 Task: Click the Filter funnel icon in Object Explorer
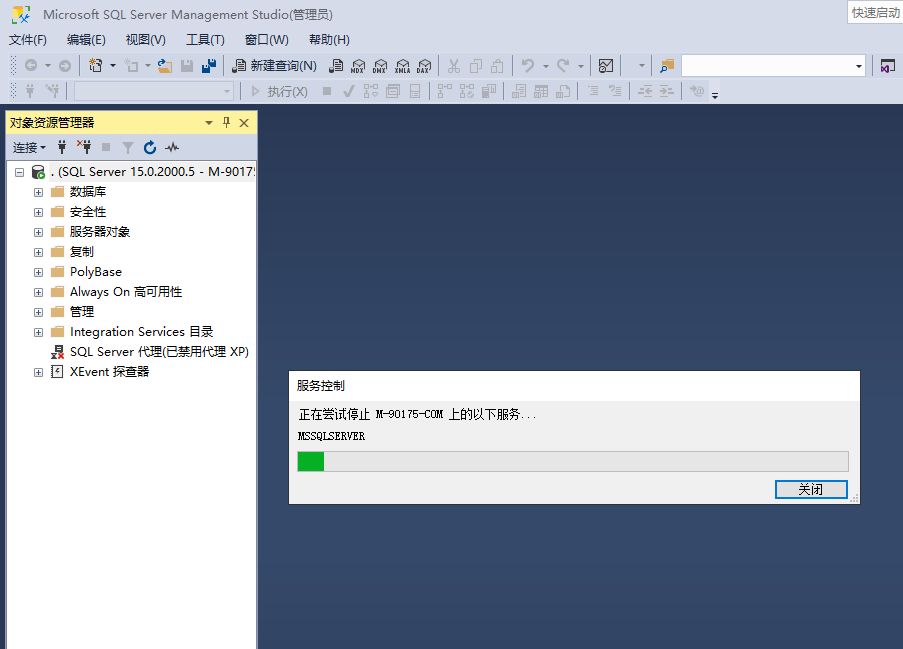tap(128, 147)
